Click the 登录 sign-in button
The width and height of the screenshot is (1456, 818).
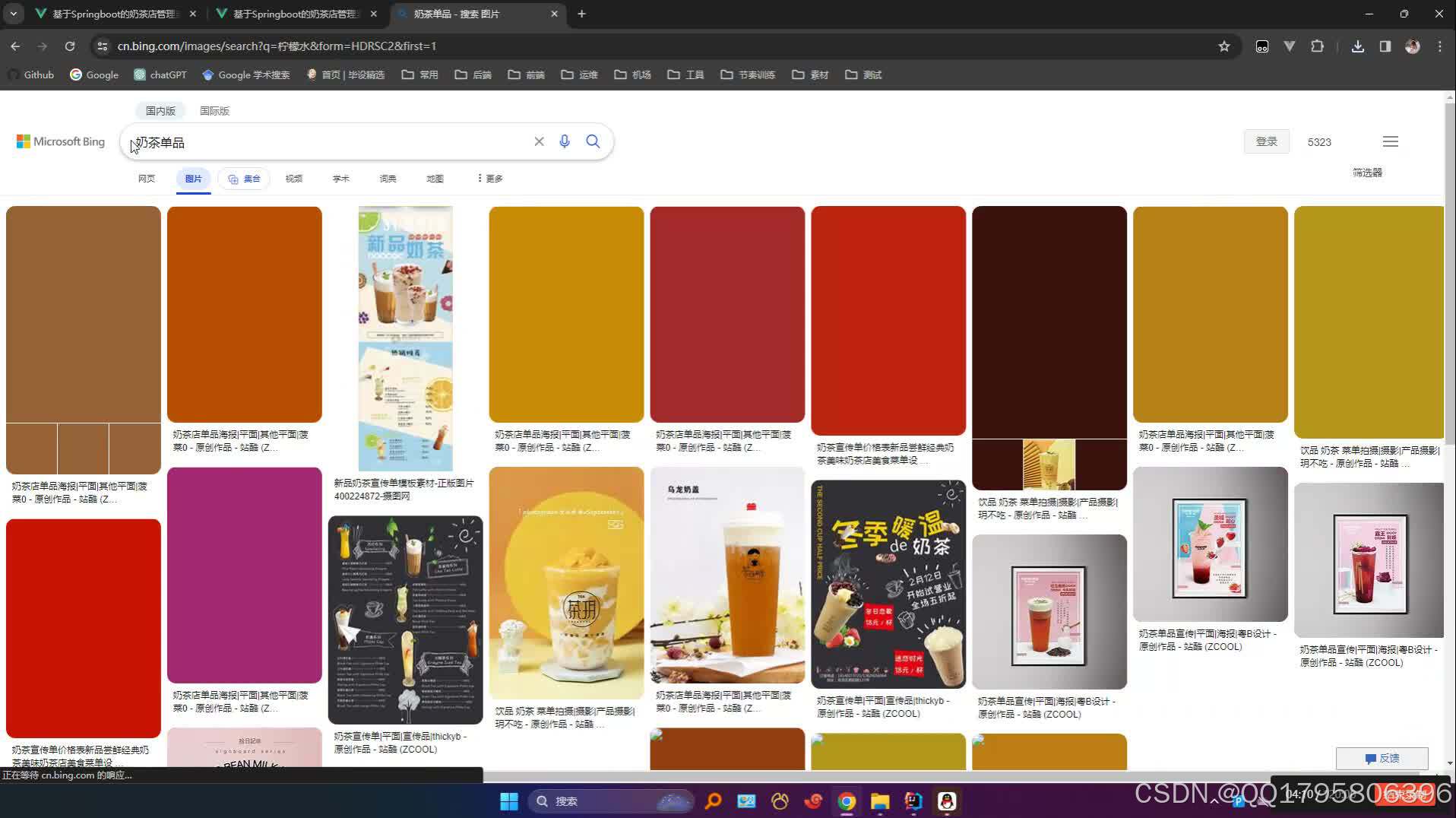(1266, 141)
